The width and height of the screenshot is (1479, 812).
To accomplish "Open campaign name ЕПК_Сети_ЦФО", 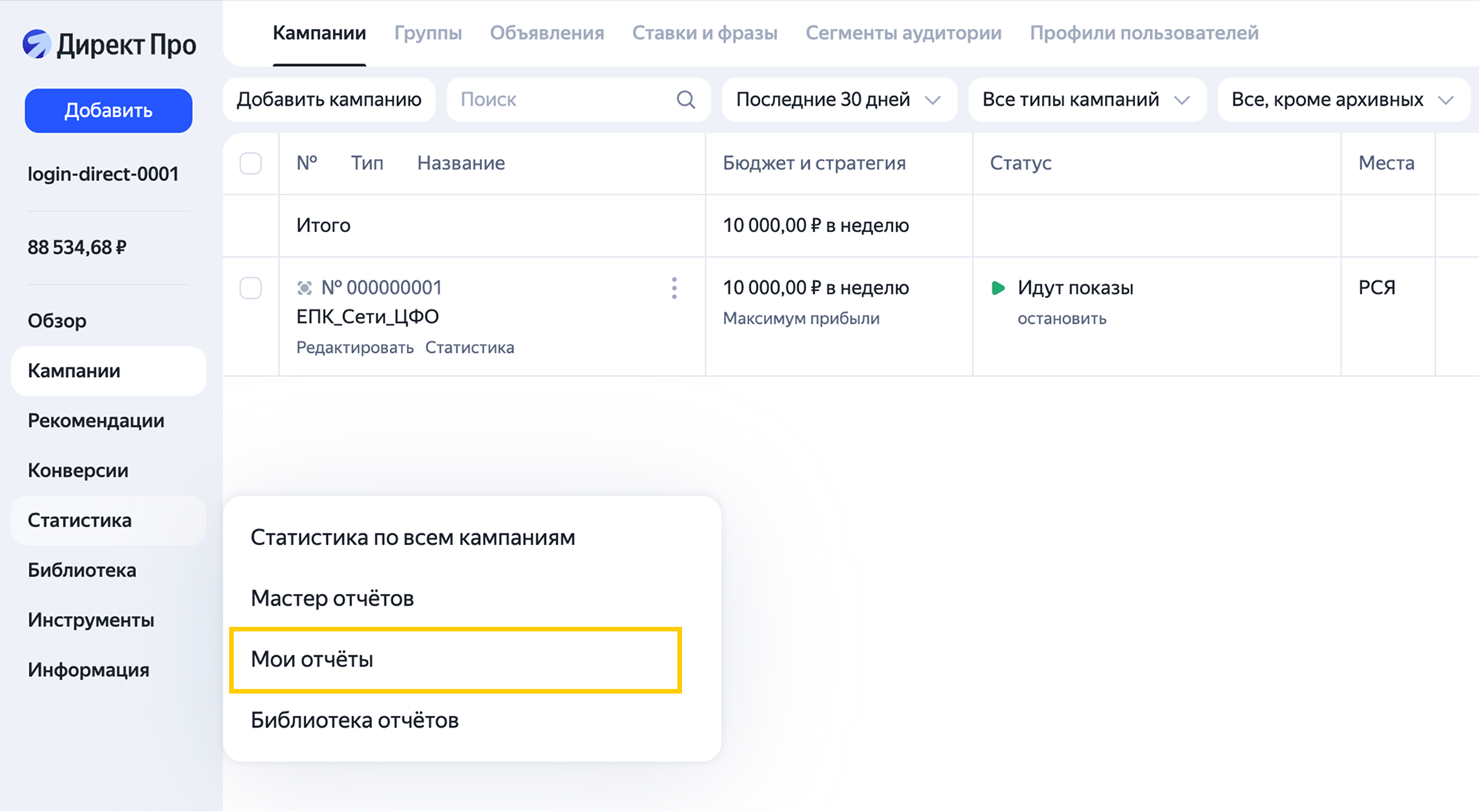I will pyautogui.click(x=368, y=317).
